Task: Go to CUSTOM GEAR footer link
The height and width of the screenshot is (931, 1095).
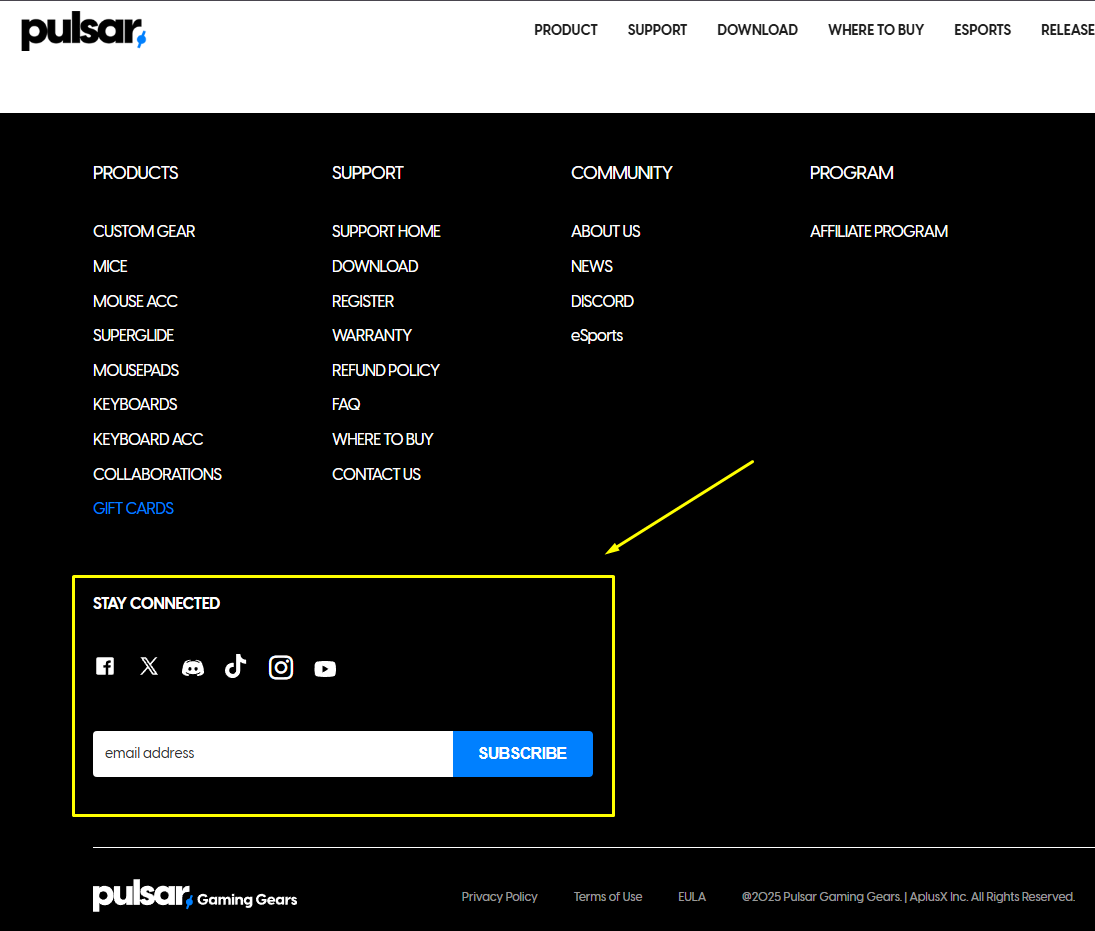Action: click(144, 231)
